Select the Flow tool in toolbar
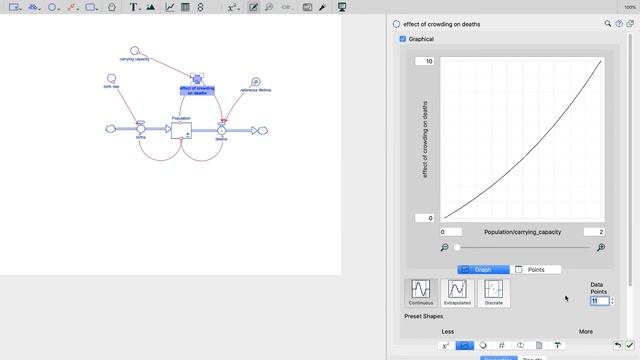 pyautogui.click(x=34, y=7)
